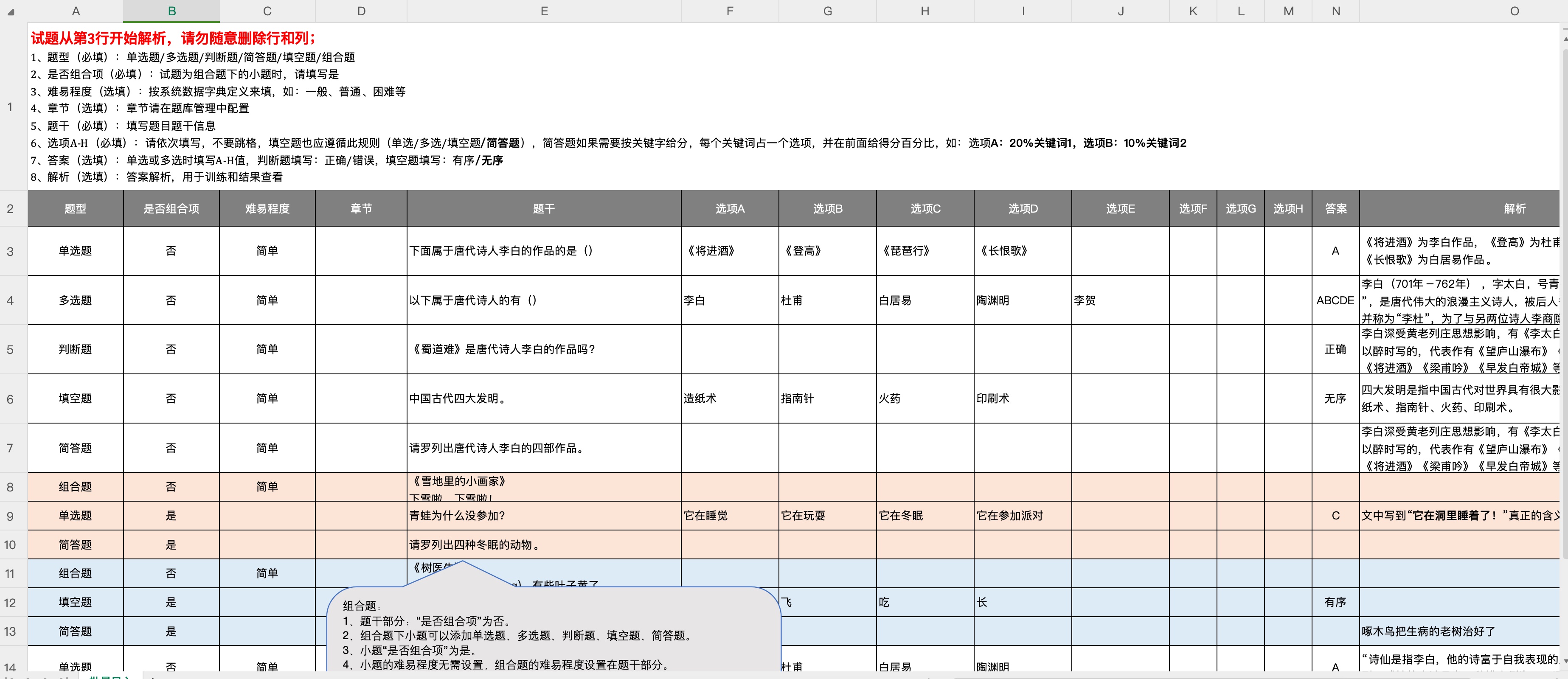This screenshot has height=679, width=1568.
Task: Select column E header
Action: click(x=544, y=11)
